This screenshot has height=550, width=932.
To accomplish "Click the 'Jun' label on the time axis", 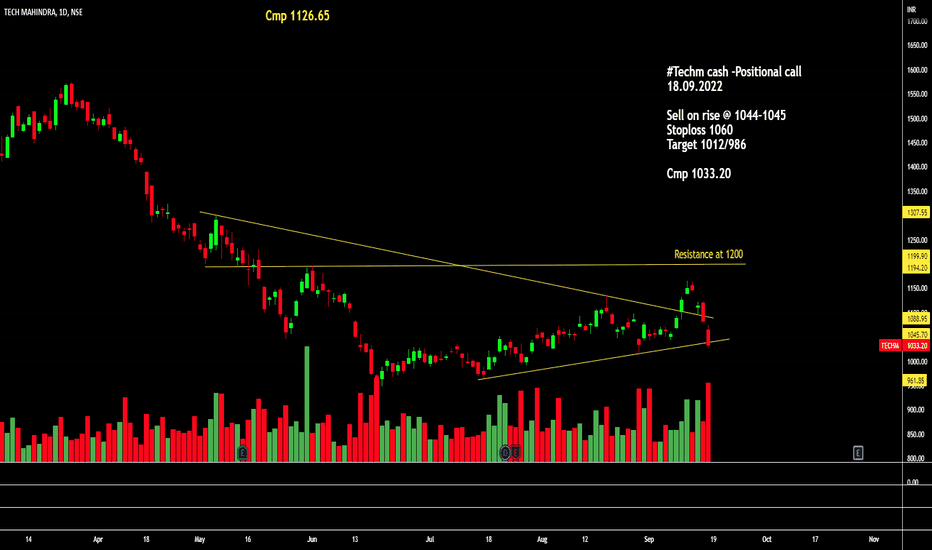I will click(312, 539).
